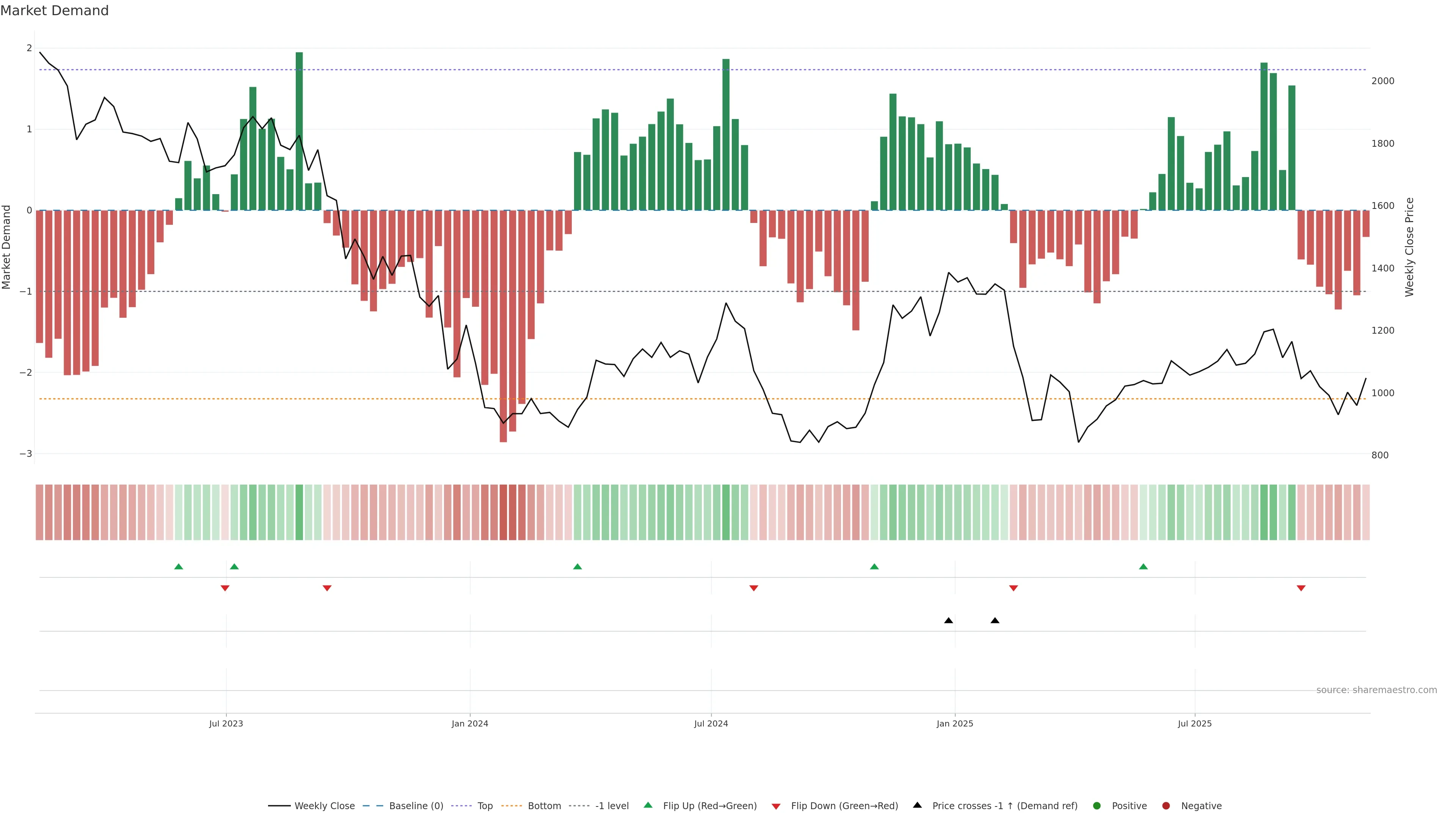The width and height of the screenshot is (1456, 819).
Task: Click the leftmost green flip-up triangle marker
Action: 179,566
